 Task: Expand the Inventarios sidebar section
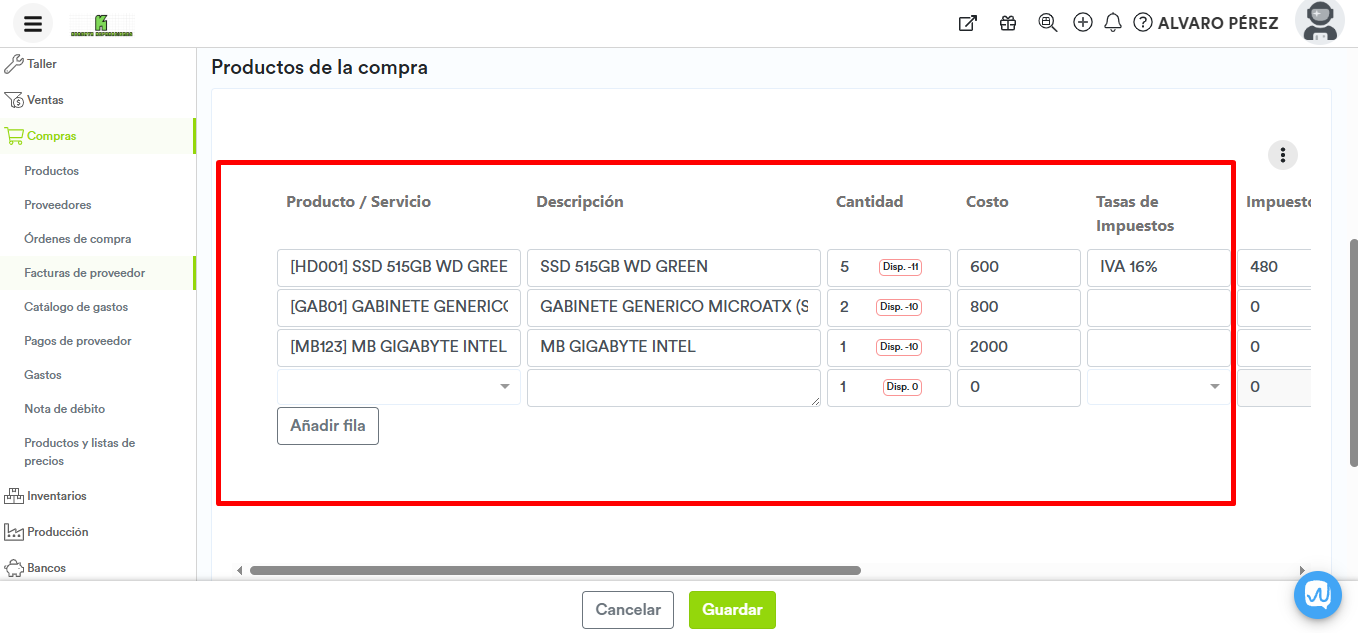(x=57, y=496)
